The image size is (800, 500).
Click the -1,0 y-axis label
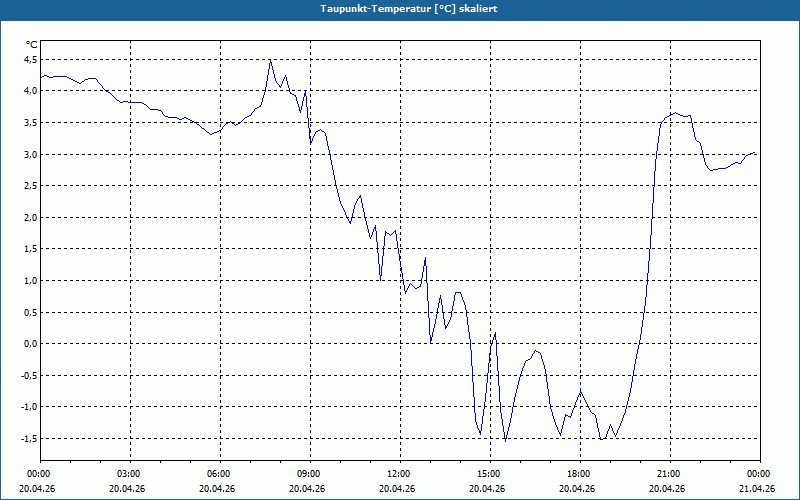pyautogui.click(x=29, y=407)
